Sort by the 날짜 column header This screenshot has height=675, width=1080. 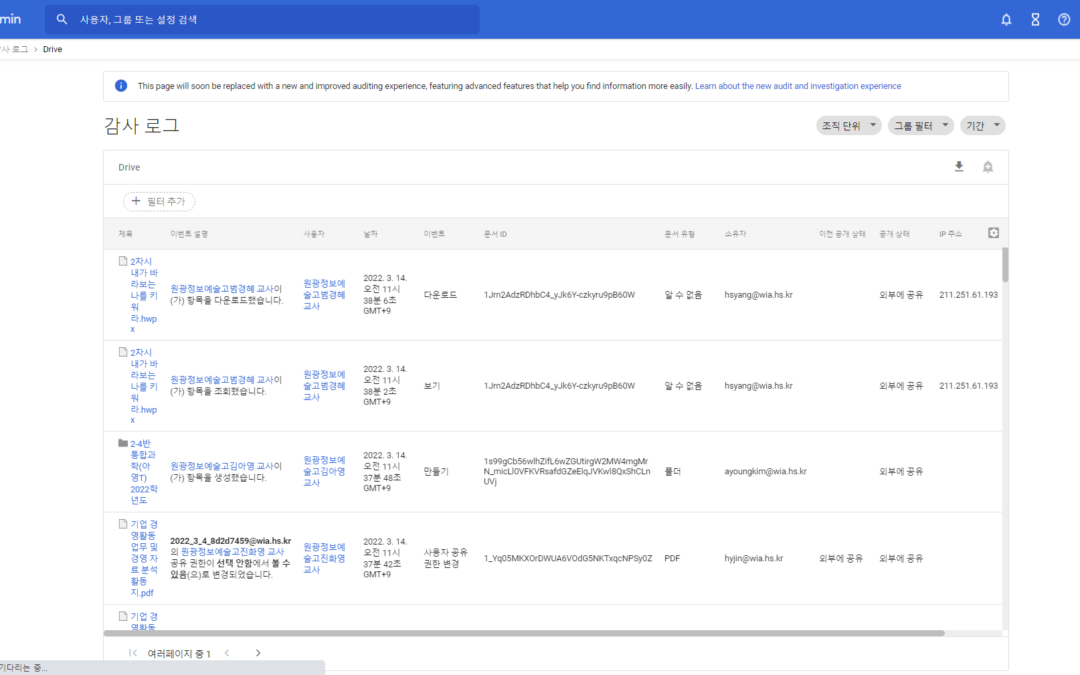click(371, 234)
